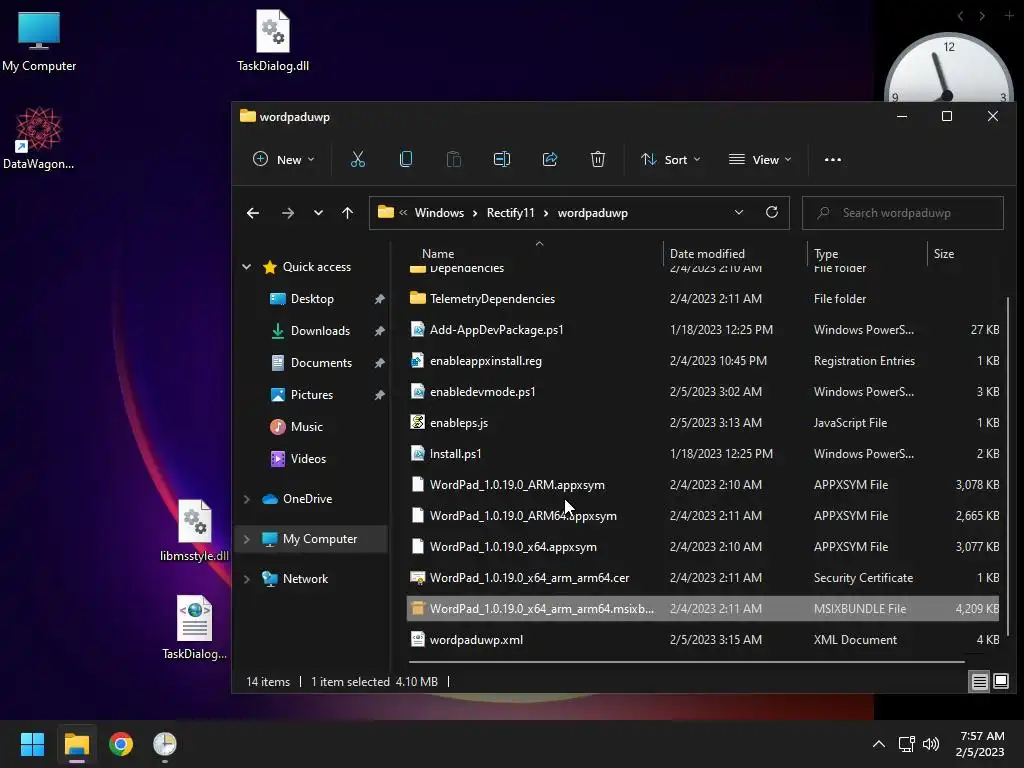Open the See more ellipsis menu
This screenshot has width=1024, height=768.
tap(833, 159)
